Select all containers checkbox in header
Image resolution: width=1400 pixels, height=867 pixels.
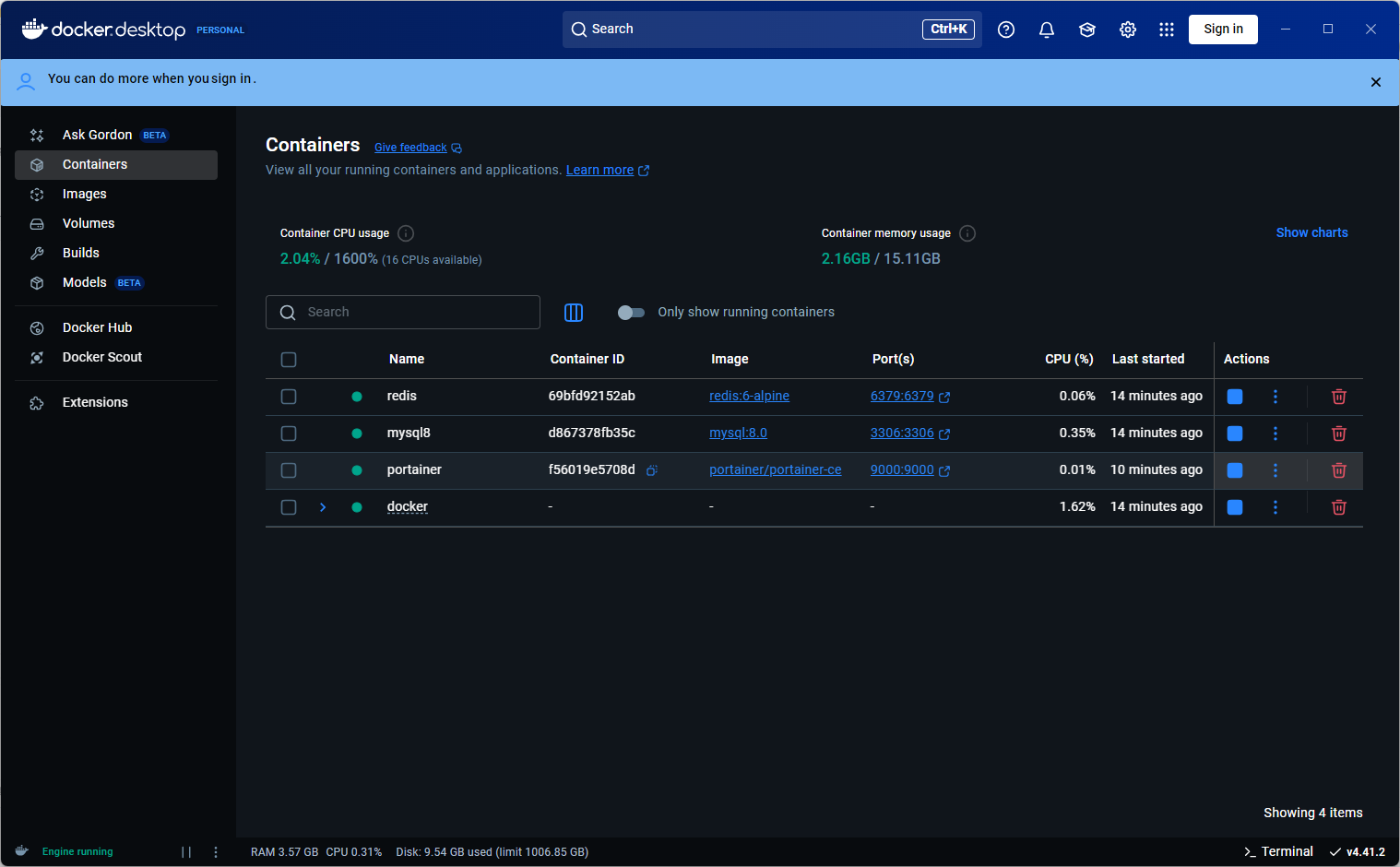[x=289, y=360]
